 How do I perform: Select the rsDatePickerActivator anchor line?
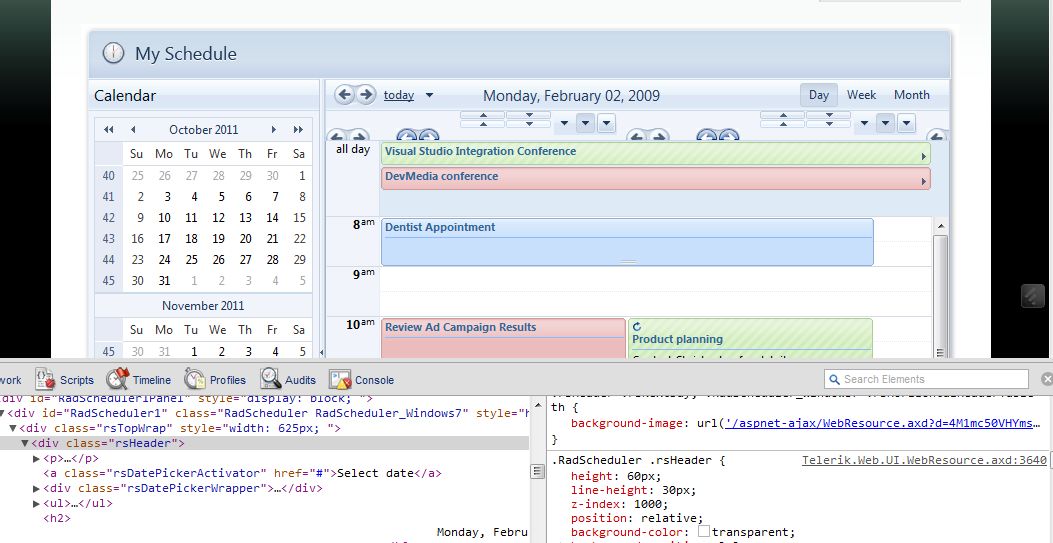(242, 473)
